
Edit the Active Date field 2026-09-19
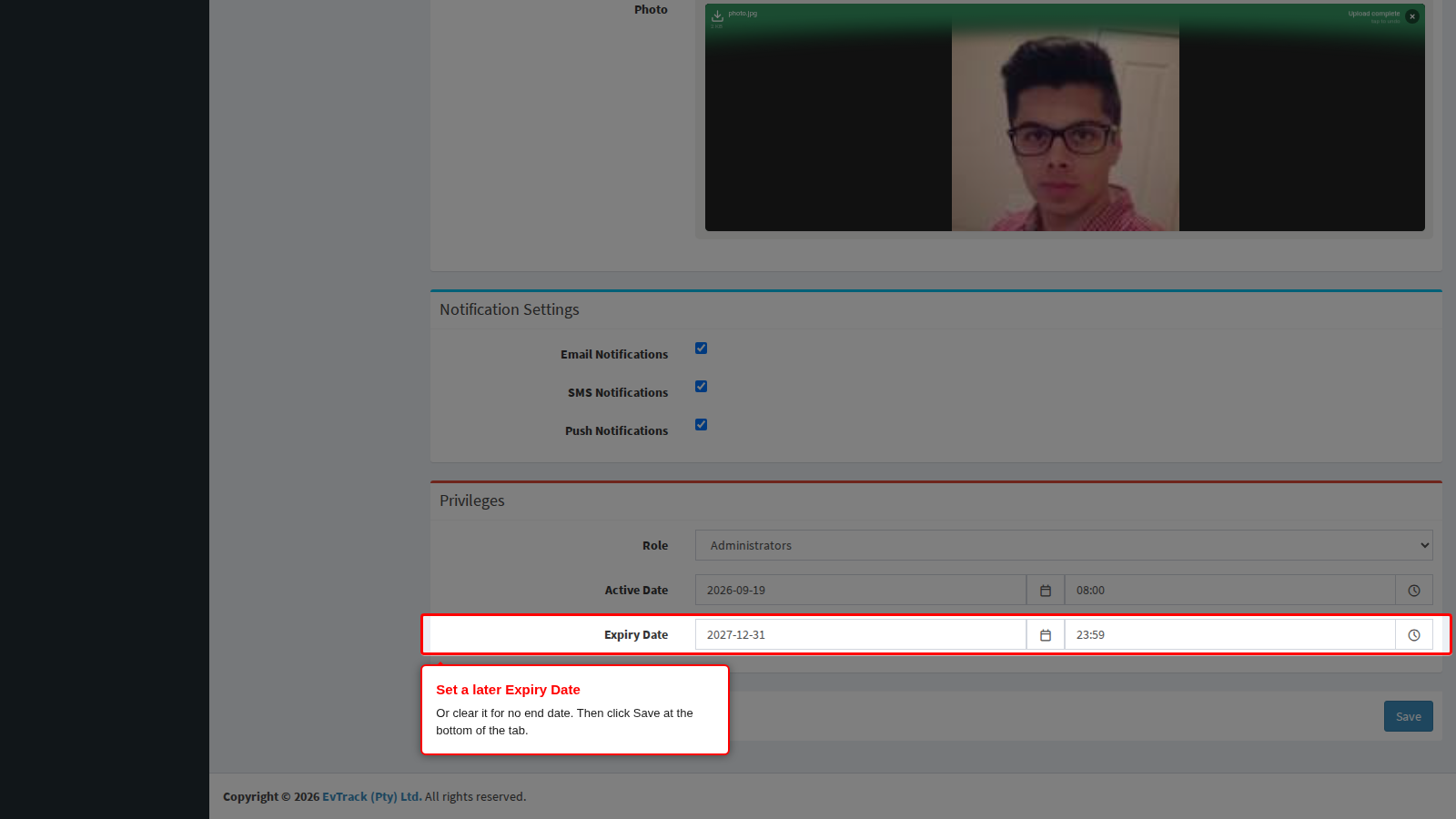coord(861,591)
